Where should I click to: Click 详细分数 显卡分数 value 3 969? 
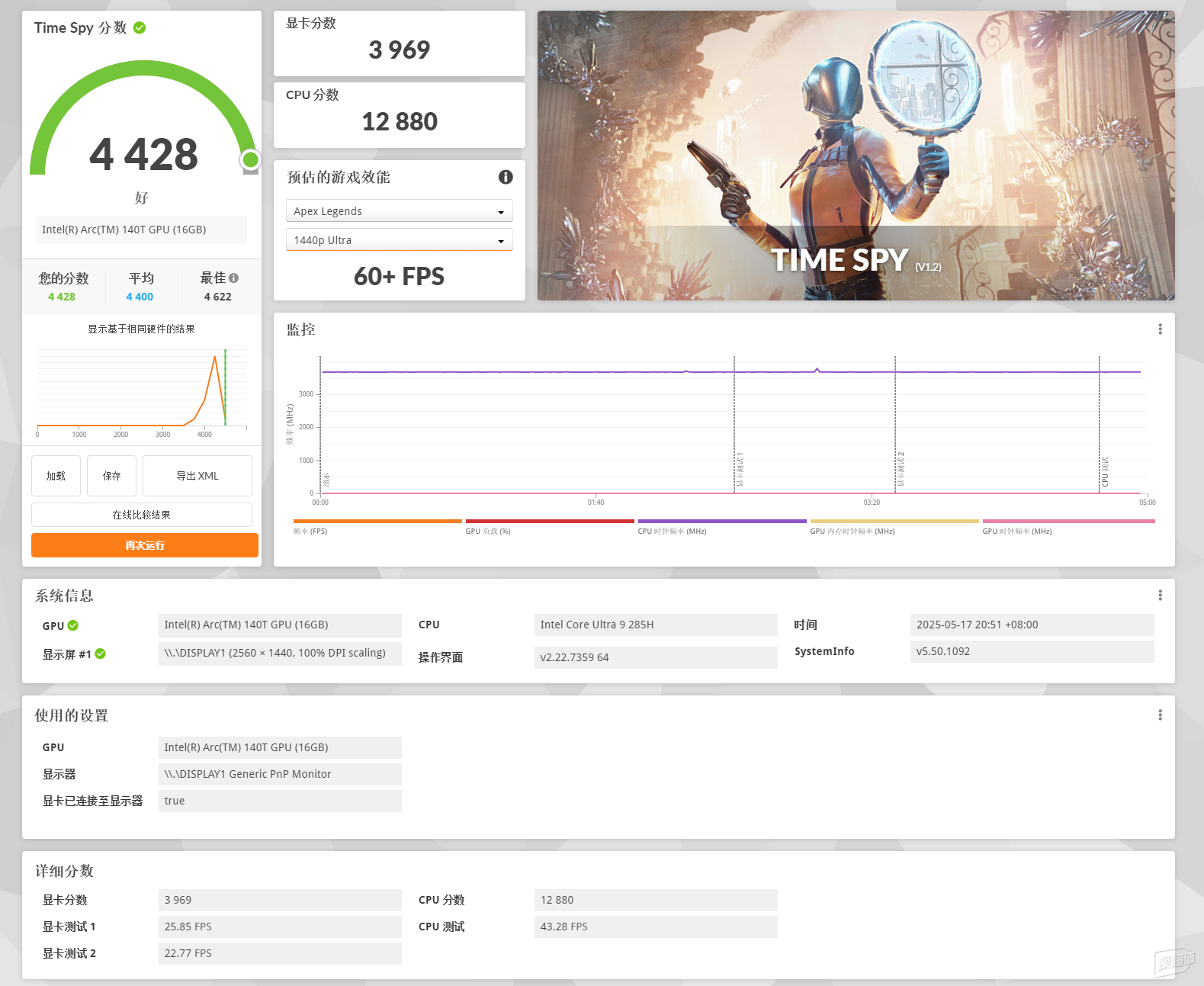(x=280, y=900)
